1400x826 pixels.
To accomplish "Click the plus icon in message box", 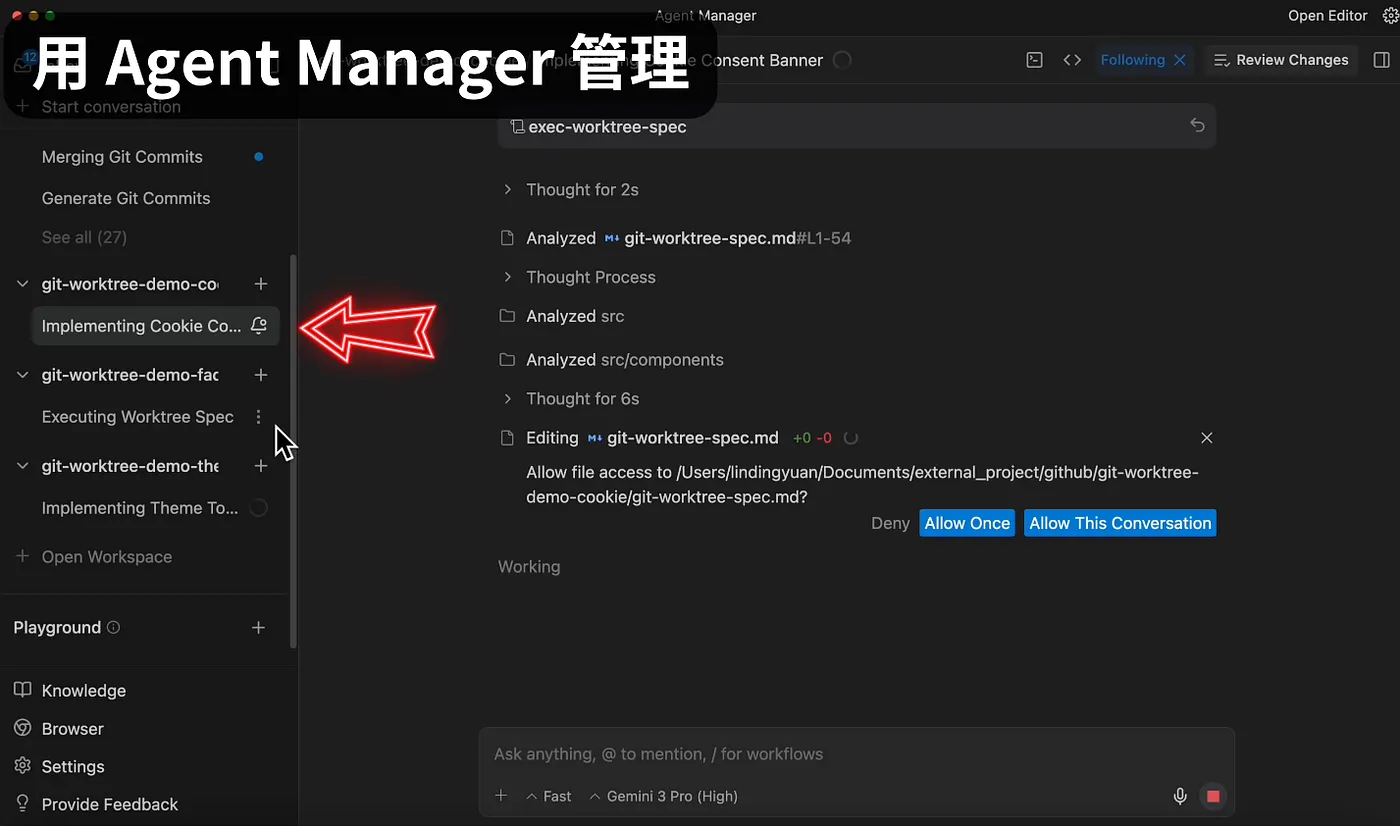I will 501,796.
